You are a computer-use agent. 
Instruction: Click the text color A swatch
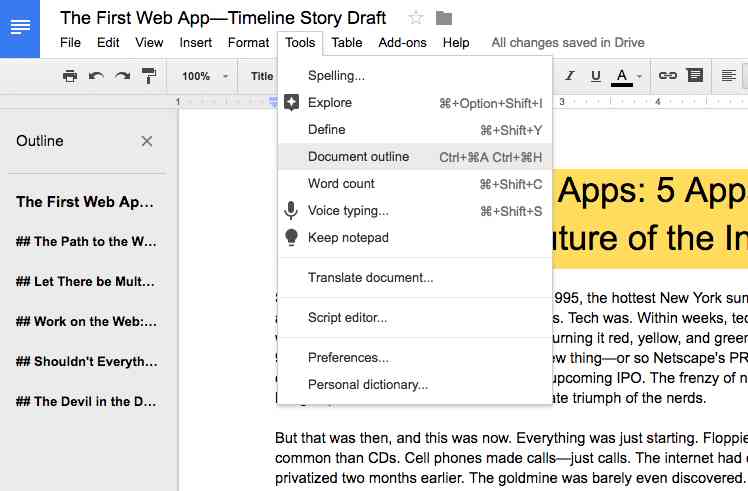[622, 77]
